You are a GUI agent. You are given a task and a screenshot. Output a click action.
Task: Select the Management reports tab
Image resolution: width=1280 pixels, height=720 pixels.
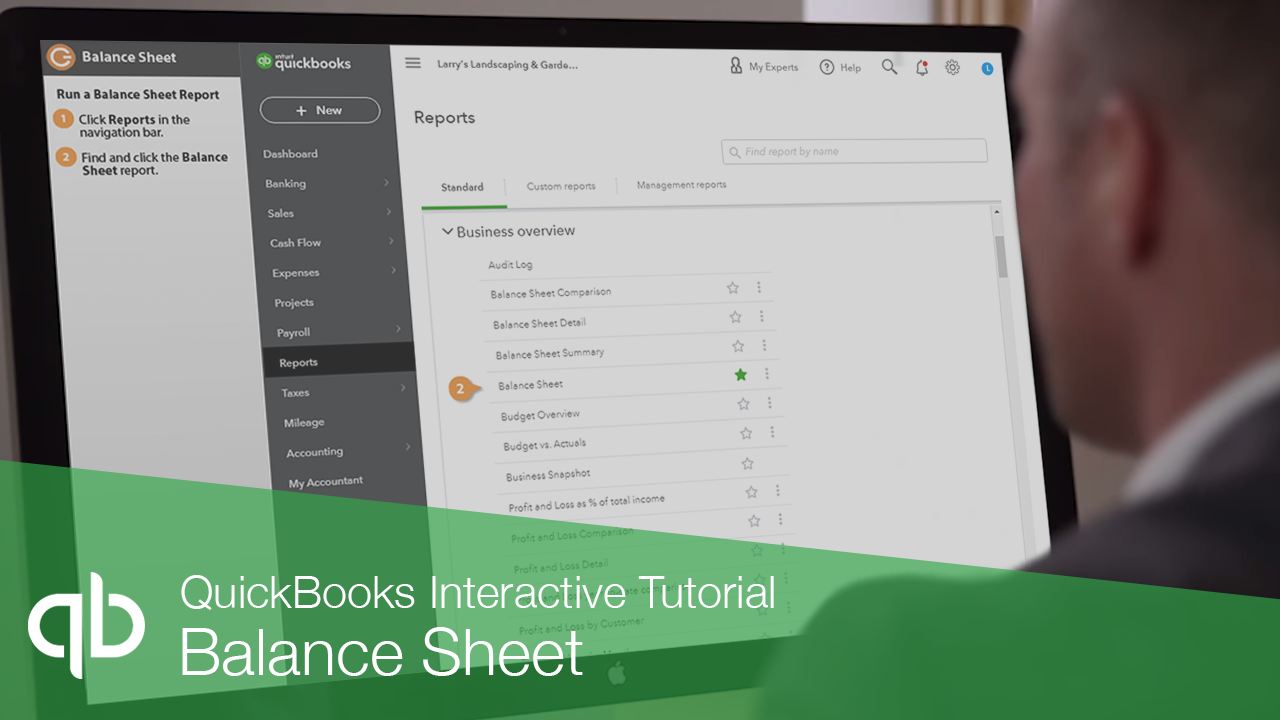(681, 185)
